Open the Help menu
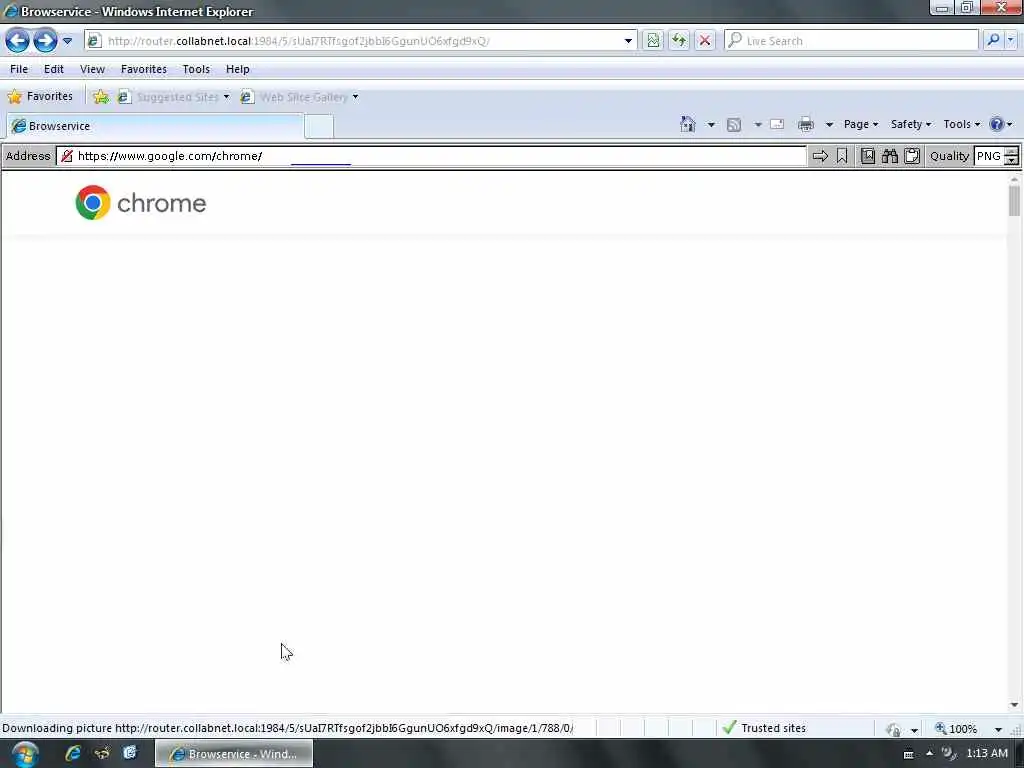Image resolution: width=1024 pixels, height=768 pixels. pos(238,69)
